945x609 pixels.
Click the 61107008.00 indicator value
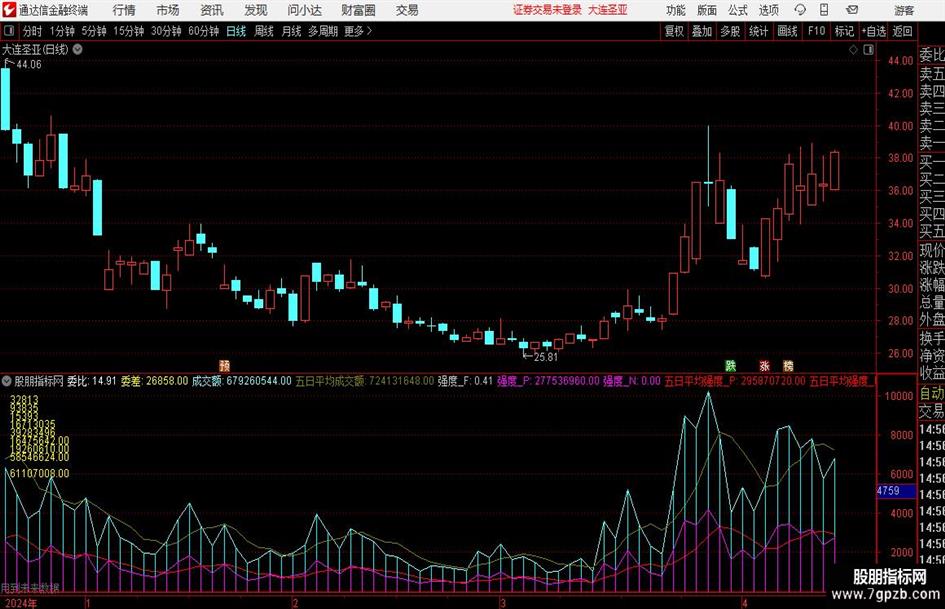point(39,473)
